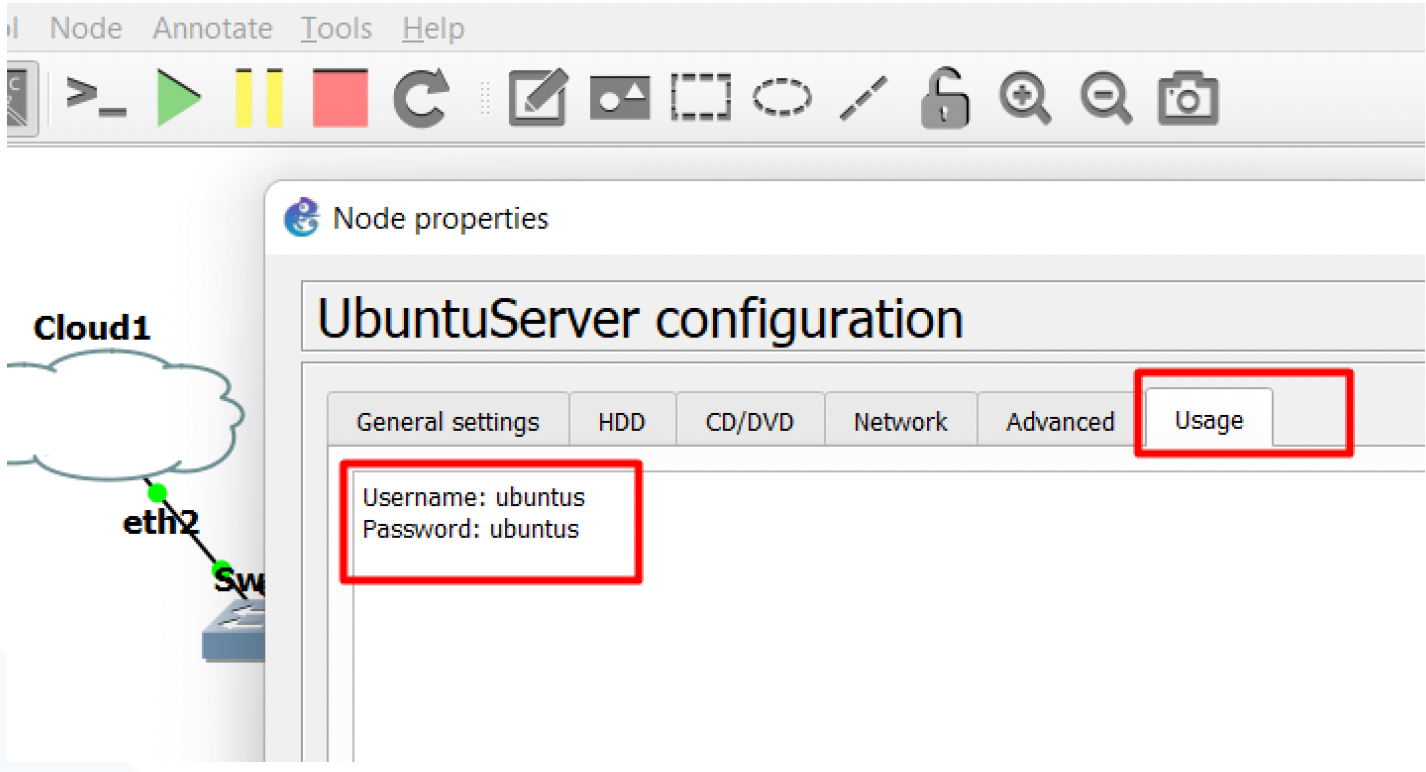Open the Tools menu
Viewport: 1426px width, 772px height.
(x=336, y=28)
